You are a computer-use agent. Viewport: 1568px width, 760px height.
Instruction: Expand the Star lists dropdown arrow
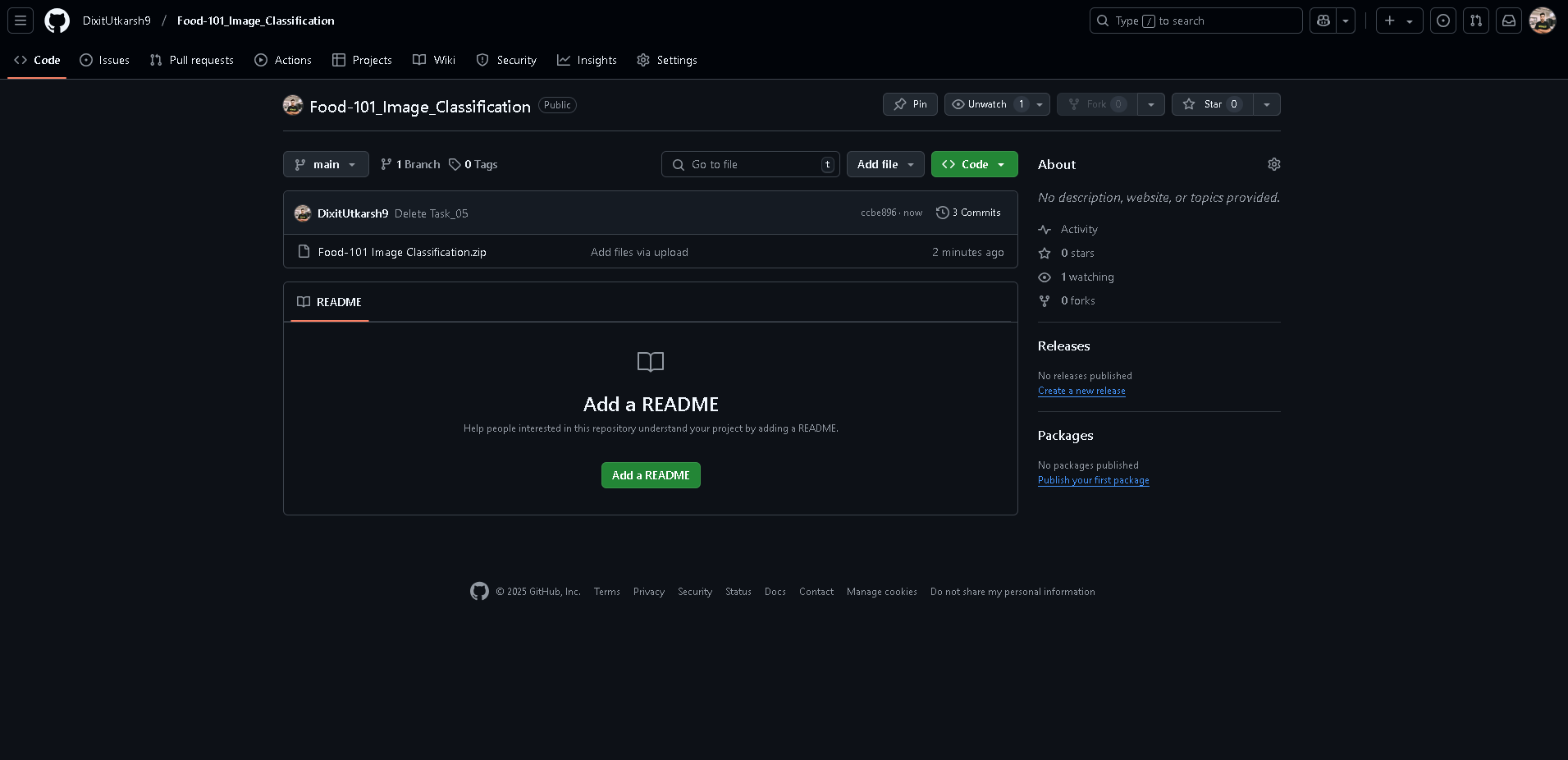1267,104
